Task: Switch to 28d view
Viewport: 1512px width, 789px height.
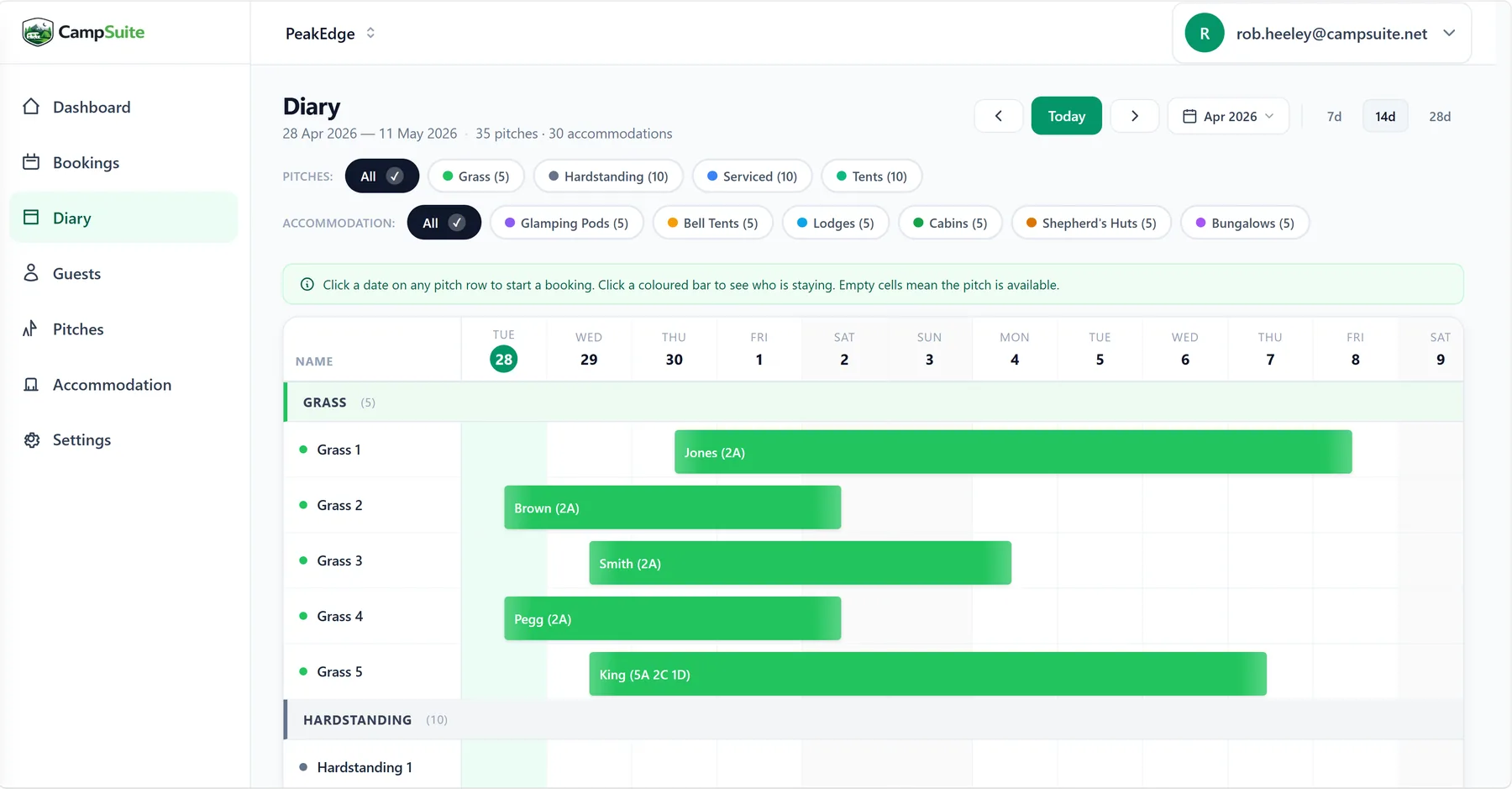Action: click(1440, 116)
